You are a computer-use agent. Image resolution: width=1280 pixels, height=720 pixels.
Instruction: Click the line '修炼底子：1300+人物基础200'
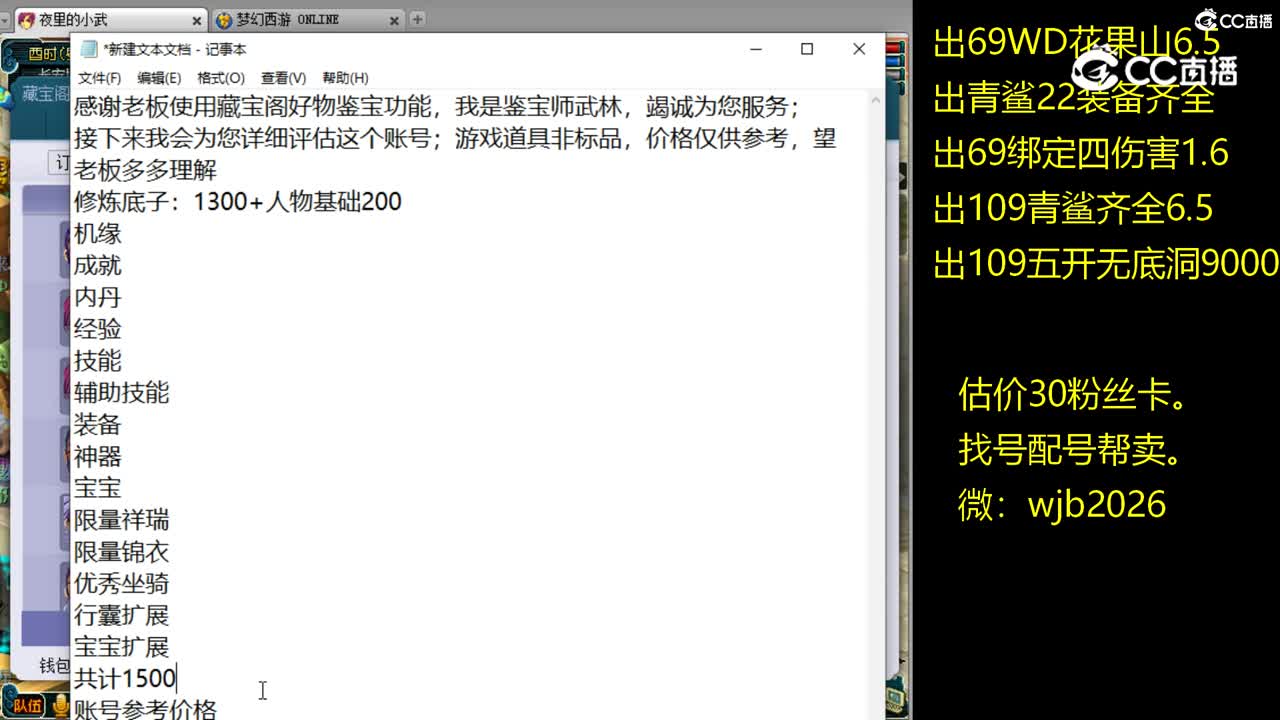coord(238,202)
